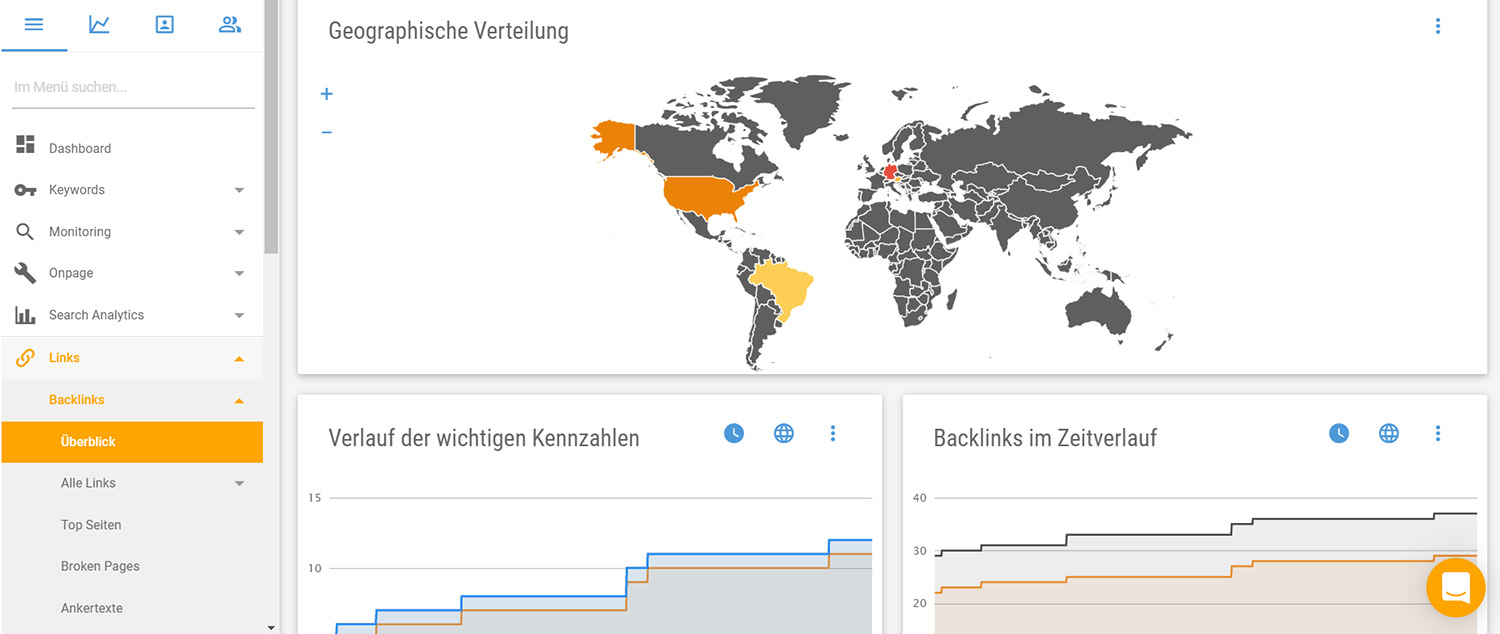Expand the Alle Links submenu

(239, 484)
